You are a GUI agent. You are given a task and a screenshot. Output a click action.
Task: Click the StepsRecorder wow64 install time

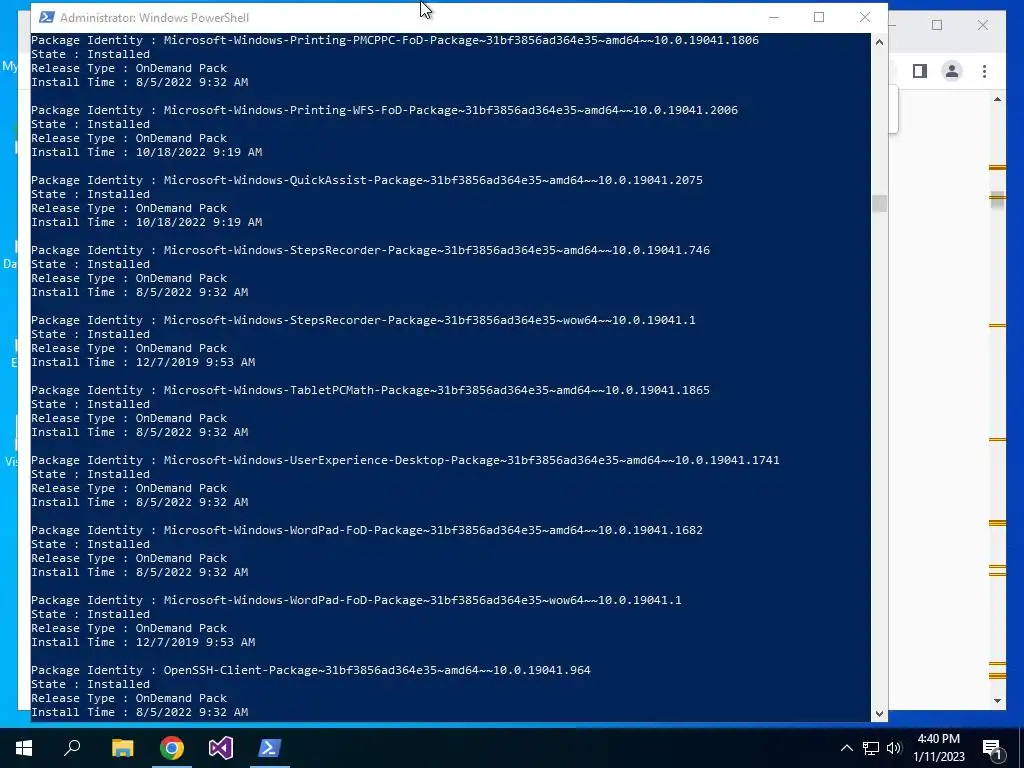tap(143, 361)
